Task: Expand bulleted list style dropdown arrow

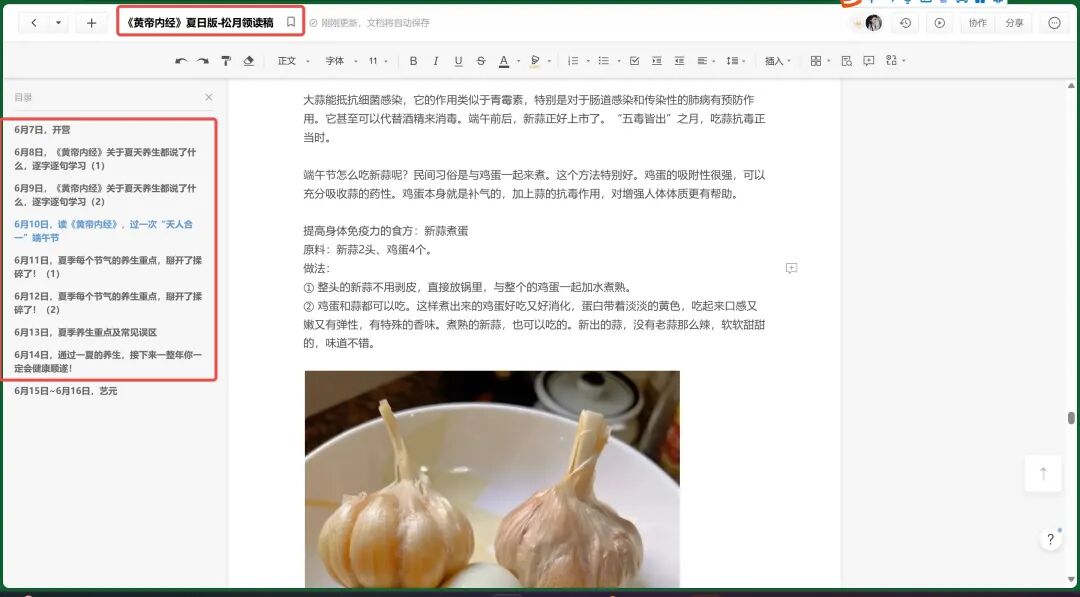Action: click(619, 61)
